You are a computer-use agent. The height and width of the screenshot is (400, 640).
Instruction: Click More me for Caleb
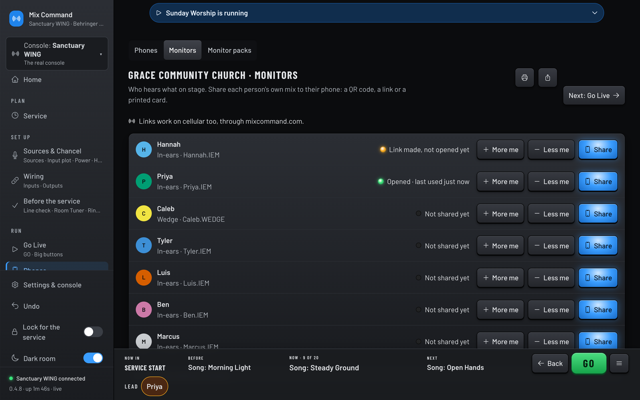pos(500,213)
